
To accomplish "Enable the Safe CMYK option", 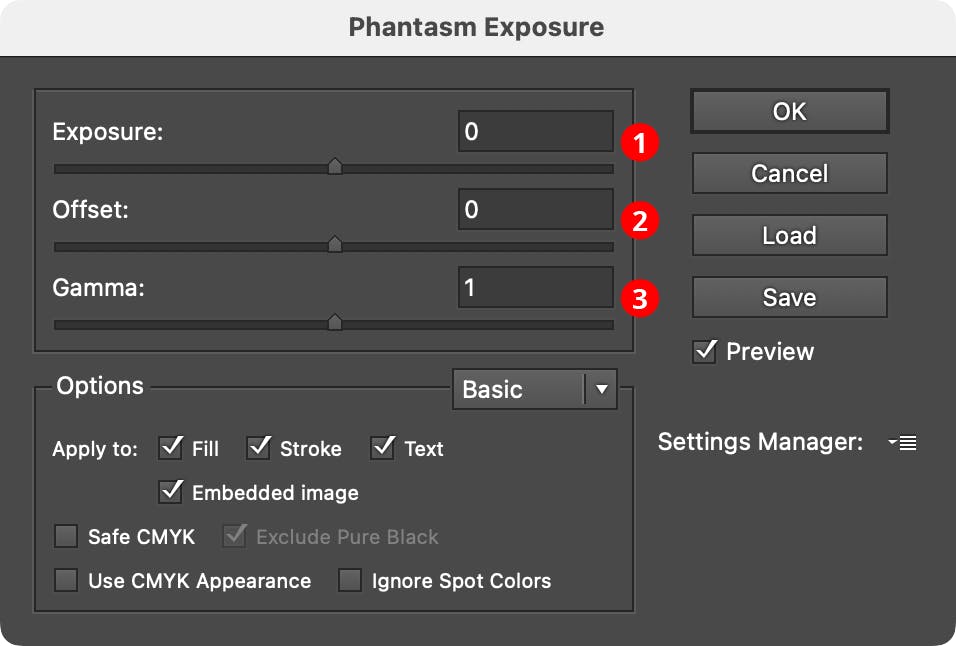I will 65,536.
